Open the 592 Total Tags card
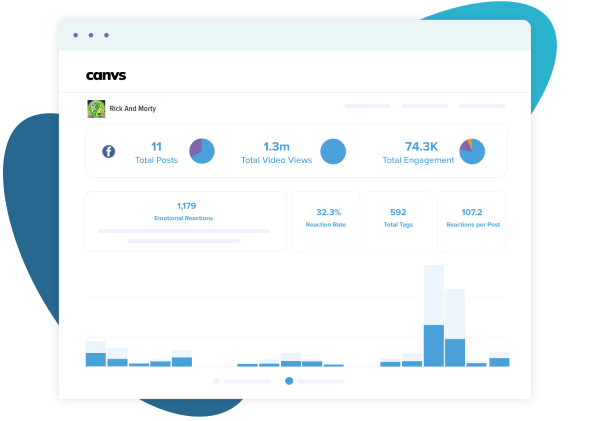 coord(398,222)
